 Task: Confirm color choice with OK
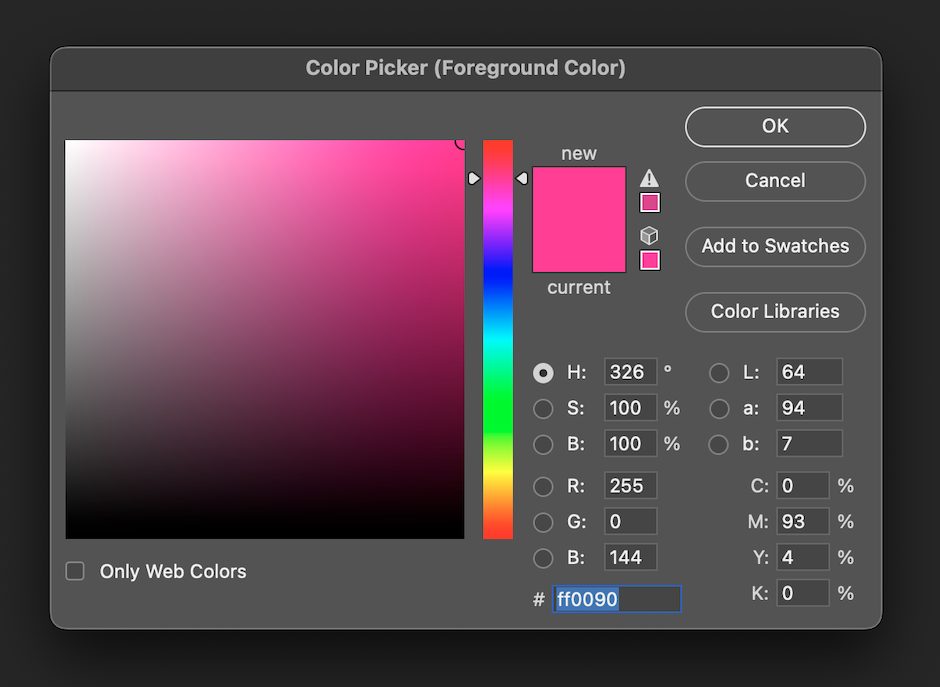[x=775, y=127]
